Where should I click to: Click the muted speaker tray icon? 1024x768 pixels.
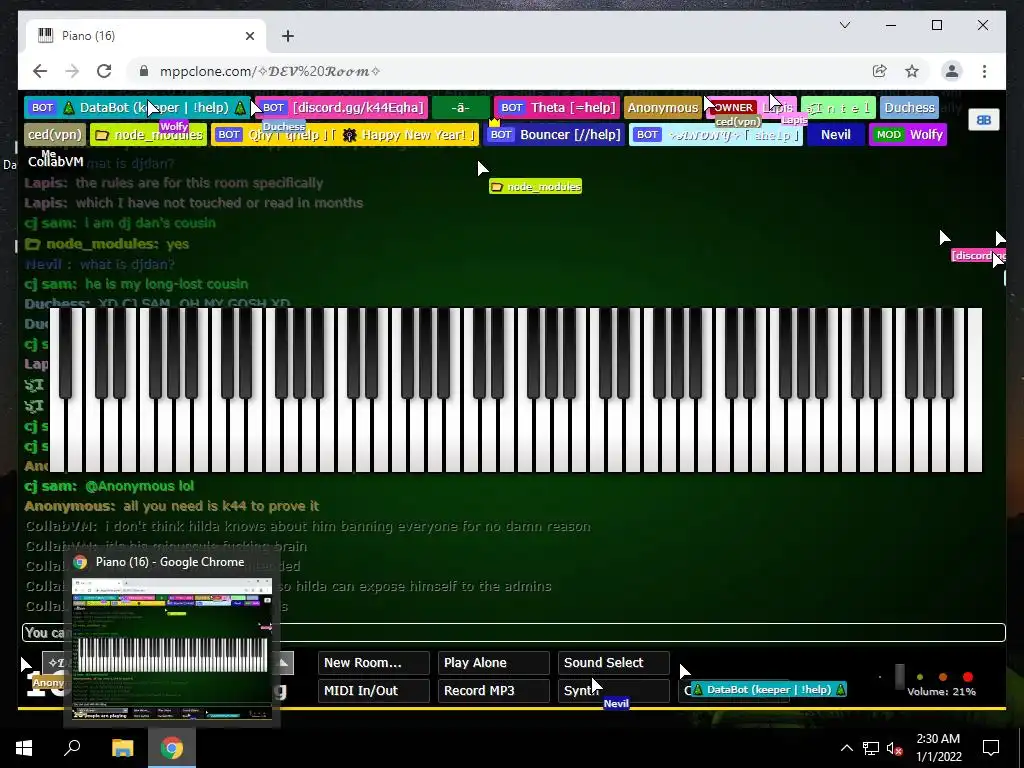tap(895, 748)
